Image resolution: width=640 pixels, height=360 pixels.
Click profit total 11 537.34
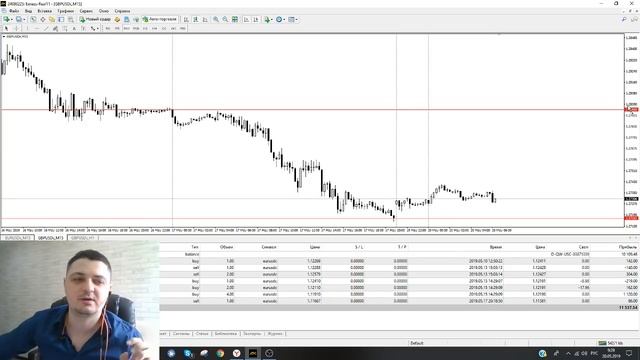(628, 307)
